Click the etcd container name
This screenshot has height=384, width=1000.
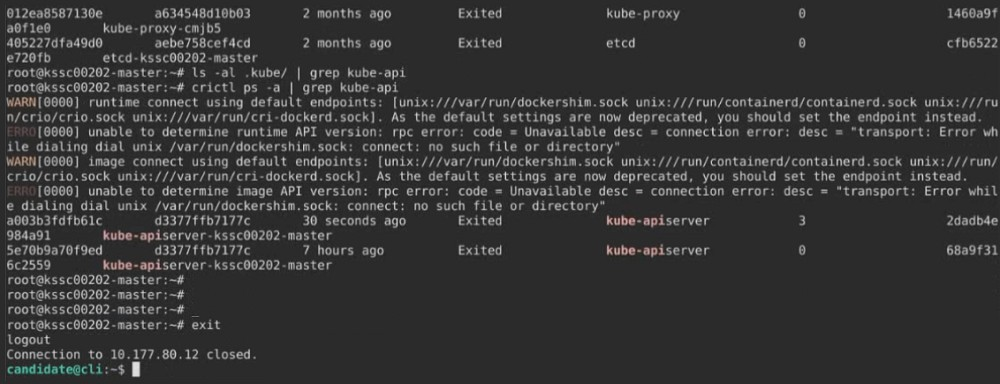[x=621, y=43]
